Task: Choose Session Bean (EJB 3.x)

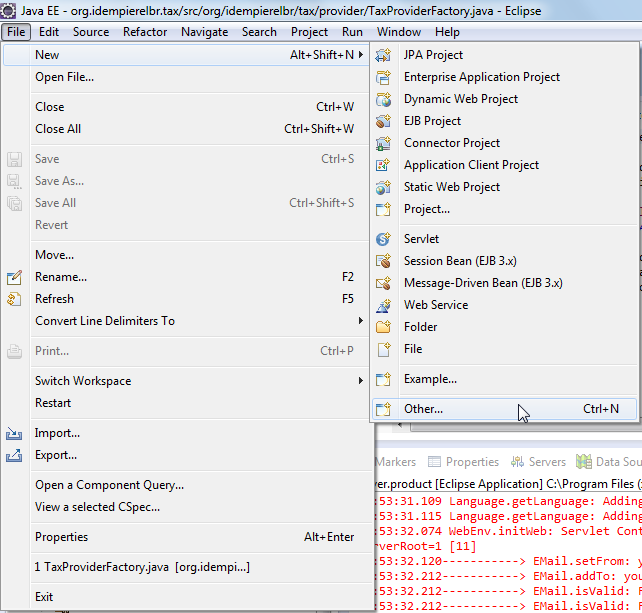Action: [460, 261]
